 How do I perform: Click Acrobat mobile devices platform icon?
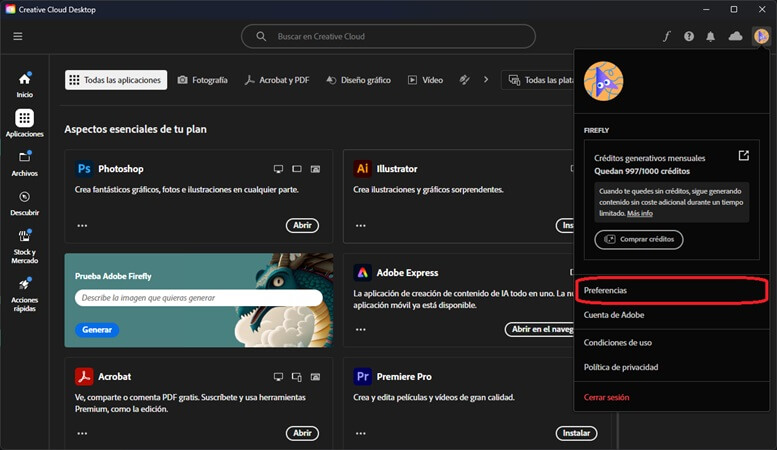[x=297, y=377]
